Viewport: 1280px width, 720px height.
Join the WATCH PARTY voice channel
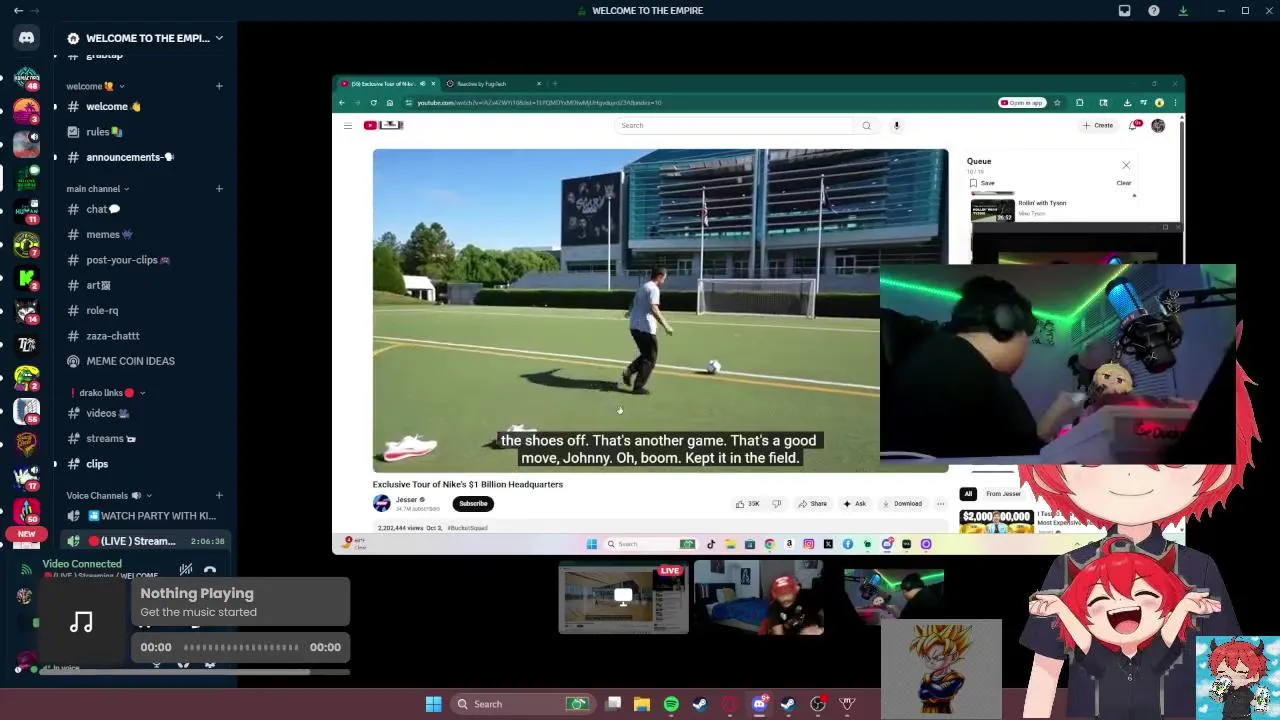[144, 516]
